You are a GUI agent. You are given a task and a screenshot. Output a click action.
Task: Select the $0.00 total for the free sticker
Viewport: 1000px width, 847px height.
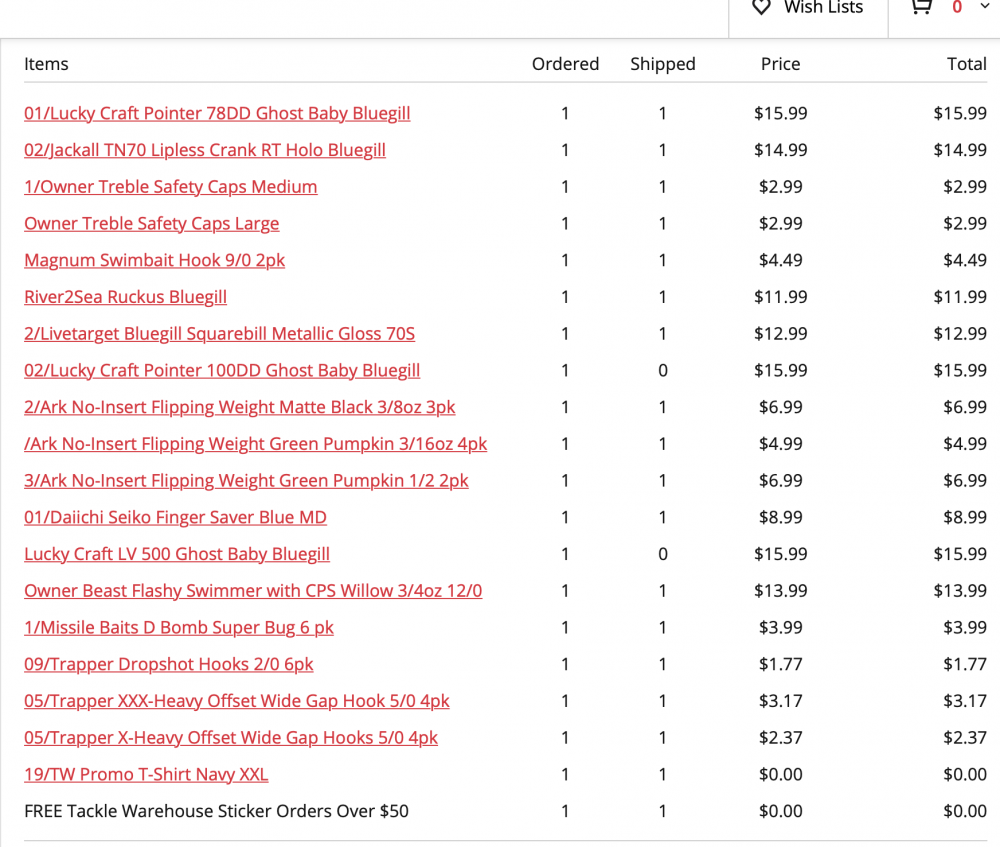965,811
